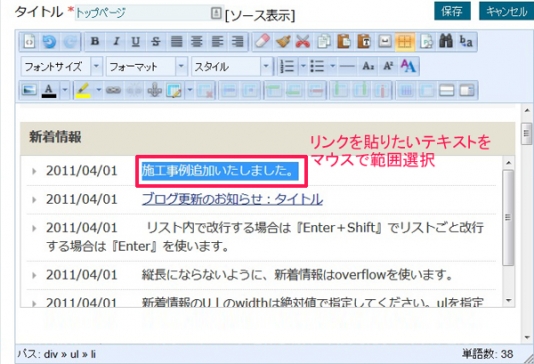This screenshot has width=534, height=364.
Task: Expand numbered list style arrow
Action: pyautogui.click(x=303, y=66)
